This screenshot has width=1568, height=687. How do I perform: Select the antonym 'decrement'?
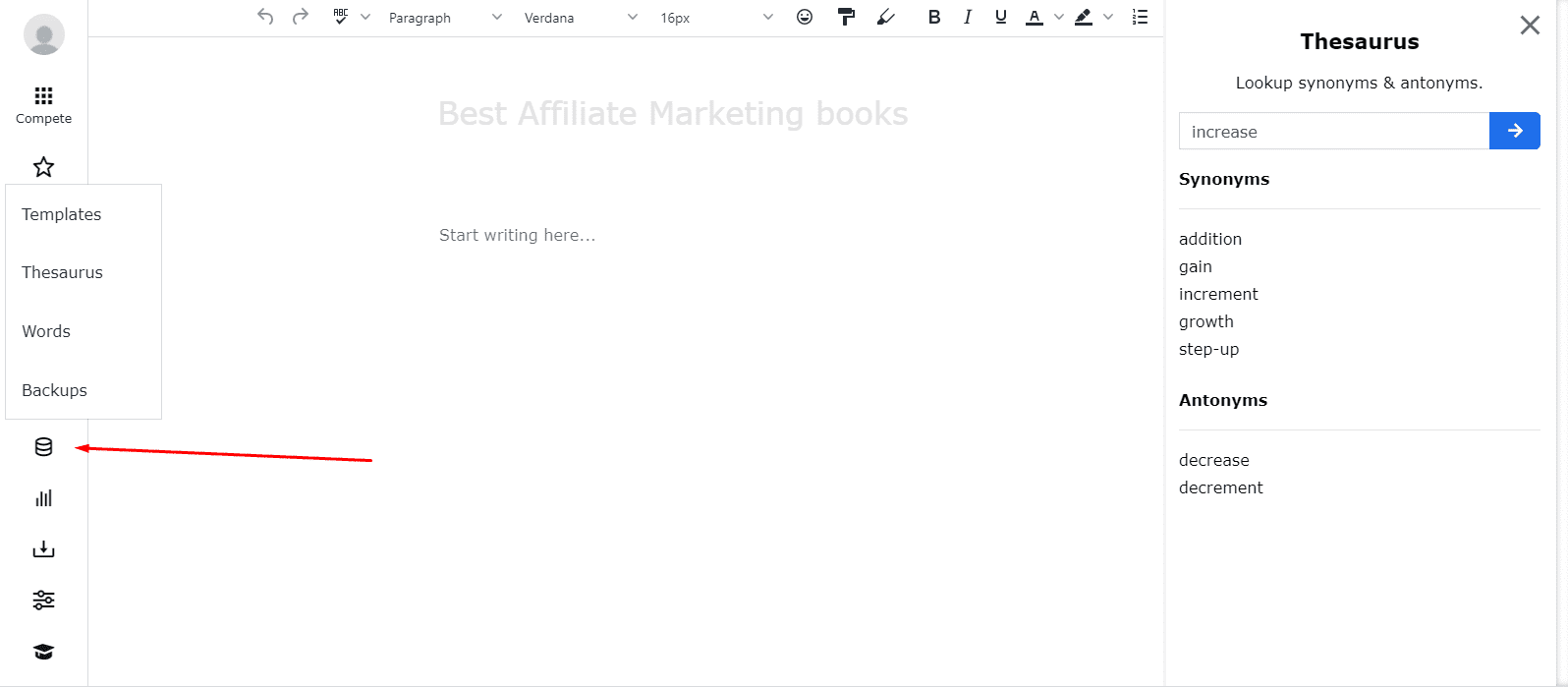pos(1221,487)
